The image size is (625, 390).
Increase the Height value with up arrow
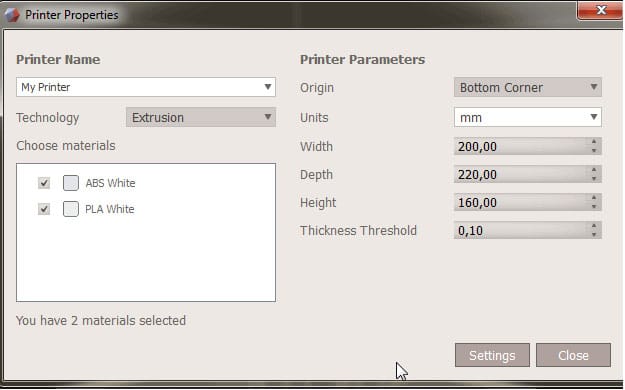(x=594, y=197)
